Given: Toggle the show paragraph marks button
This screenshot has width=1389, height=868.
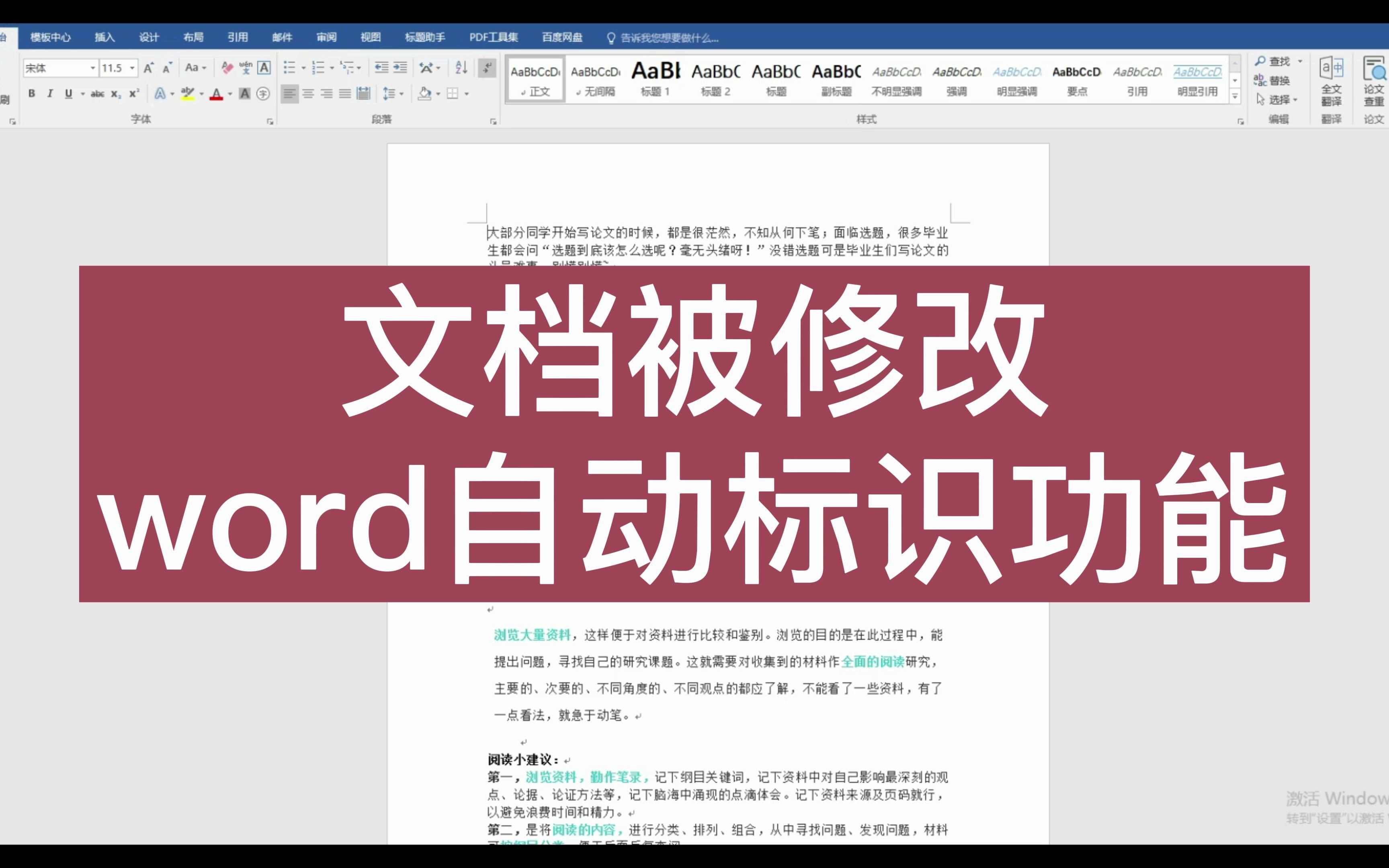Looking at the screenshot, I should point(487,68).
